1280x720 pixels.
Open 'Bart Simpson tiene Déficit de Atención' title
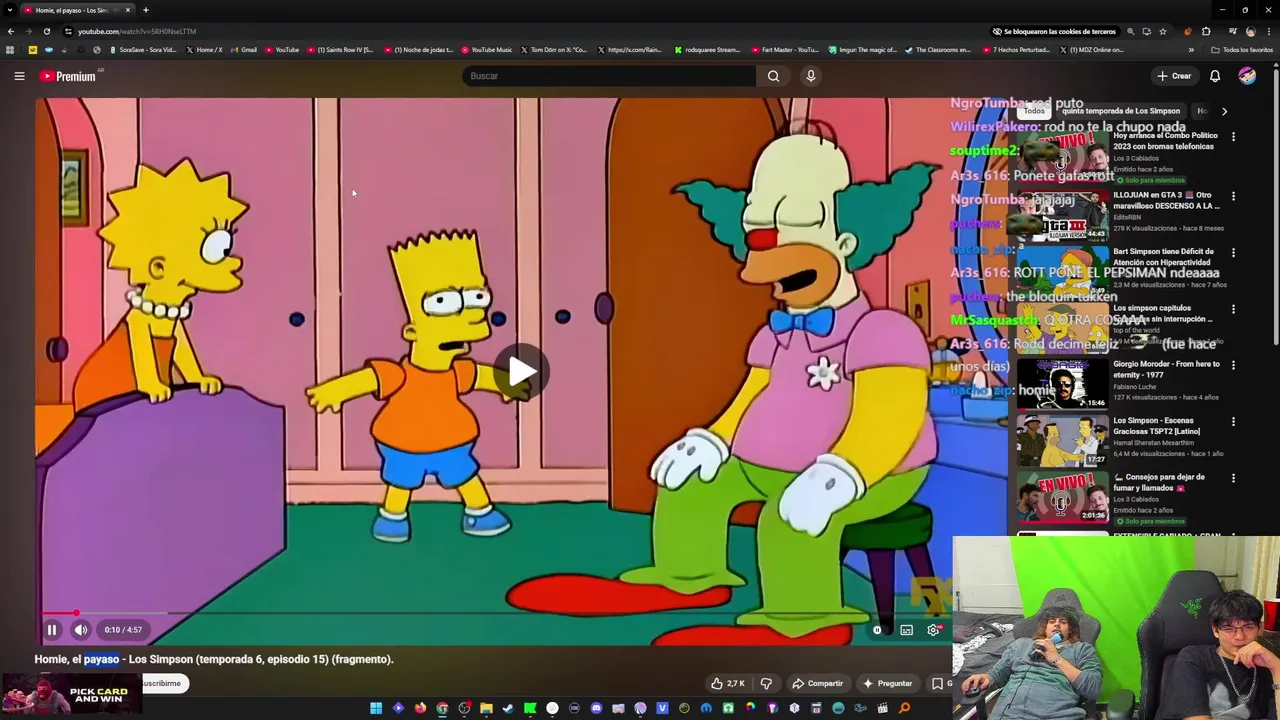1164,257
